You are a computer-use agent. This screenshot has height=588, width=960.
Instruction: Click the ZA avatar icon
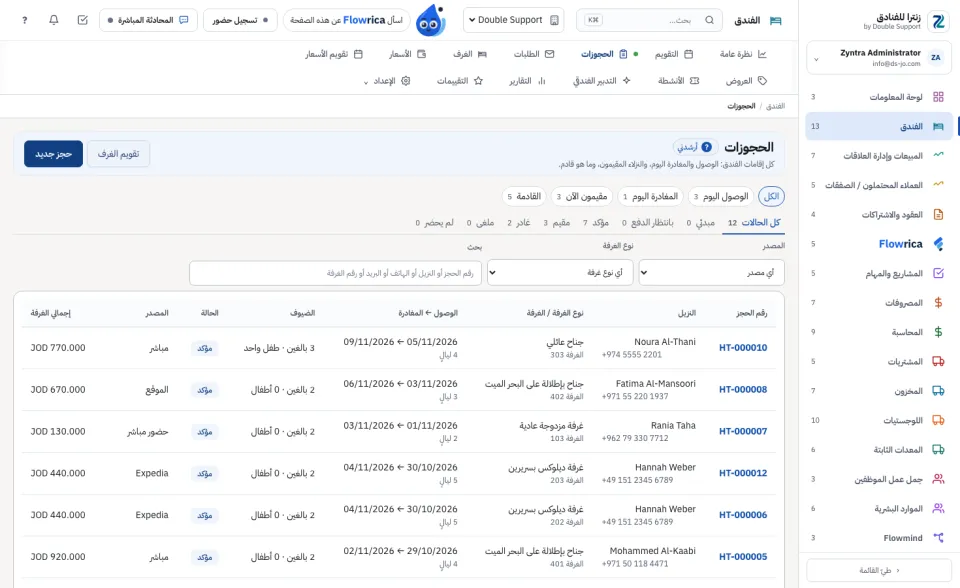[x=936, y=58]
